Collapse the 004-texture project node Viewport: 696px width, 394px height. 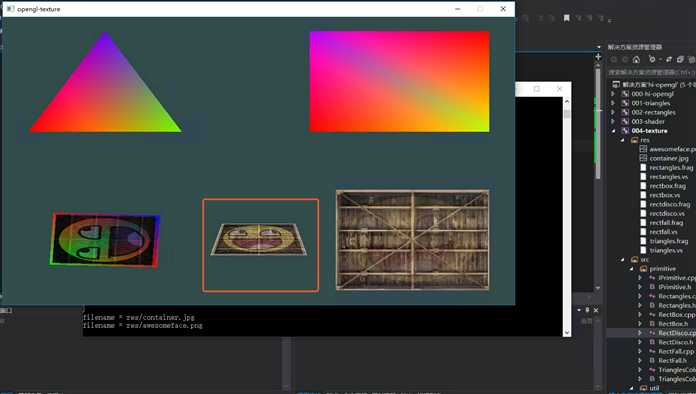click(614, 131)
